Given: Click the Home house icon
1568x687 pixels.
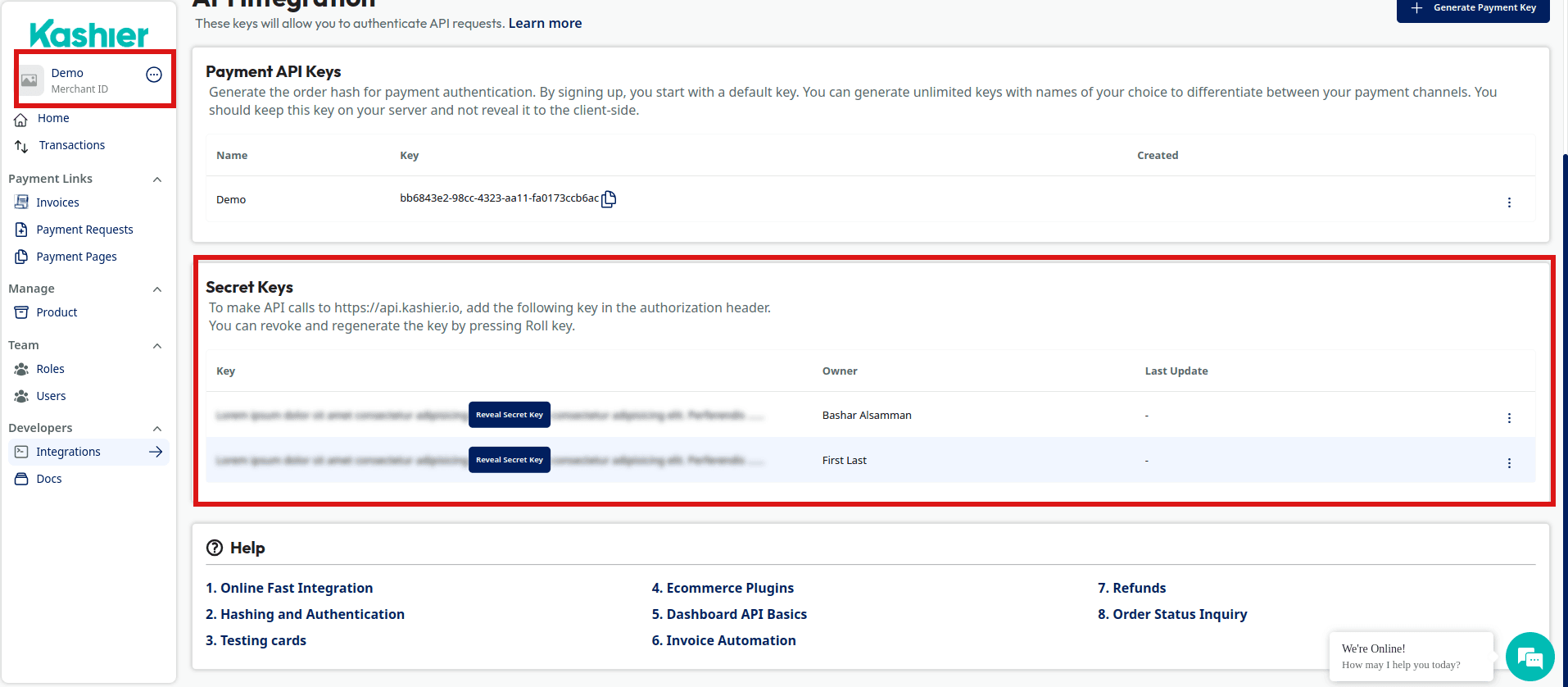Looking at the screenshot, I should [x=20, y=120].
